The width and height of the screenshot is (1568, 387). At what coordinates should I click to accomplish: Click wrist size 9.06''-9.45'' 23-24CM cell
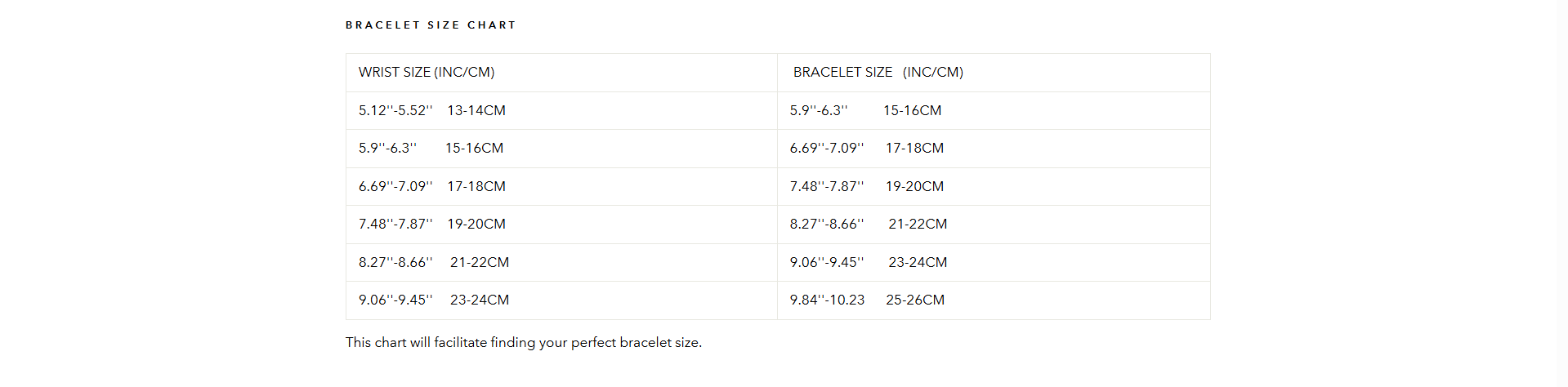click(561, 300)
